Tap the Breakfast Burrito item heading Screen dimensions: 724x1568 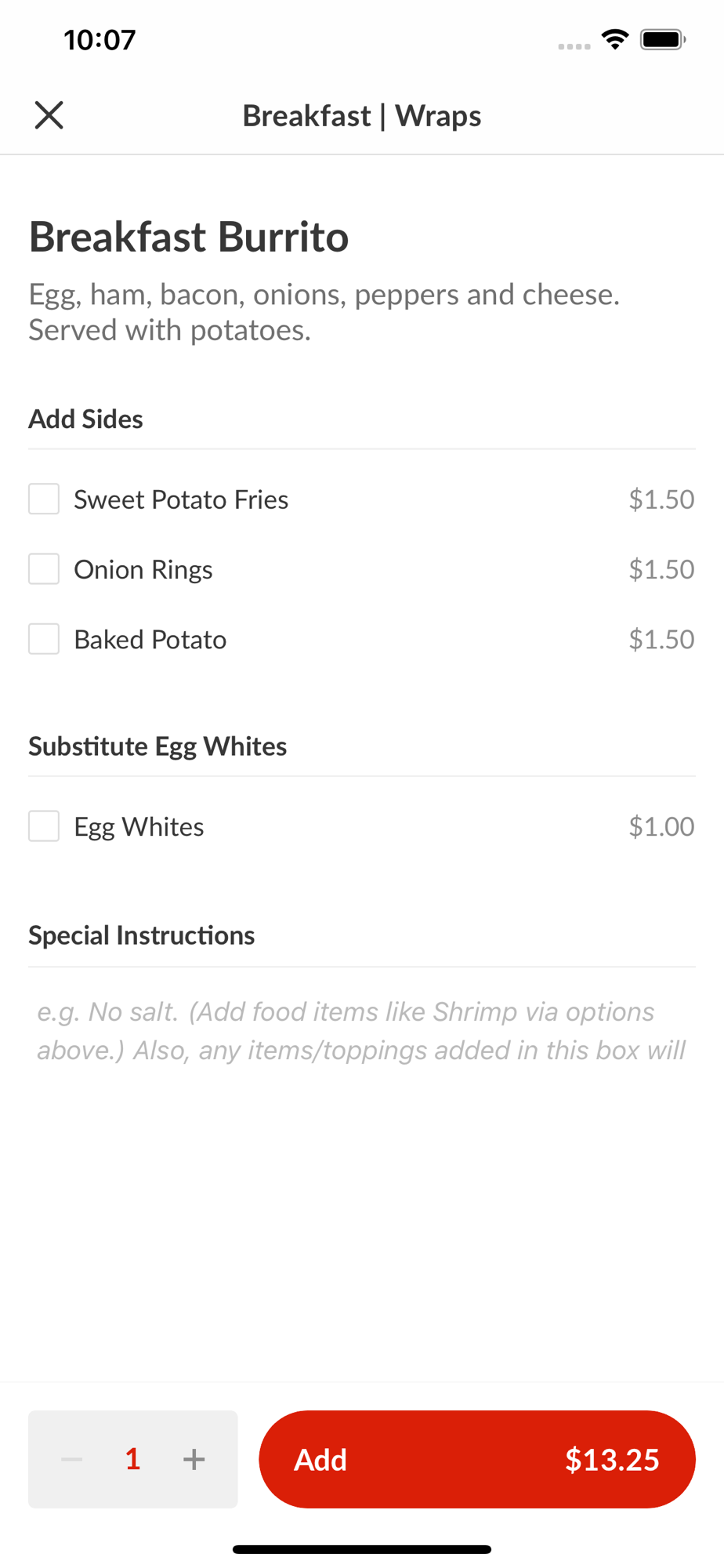point(189,237)
